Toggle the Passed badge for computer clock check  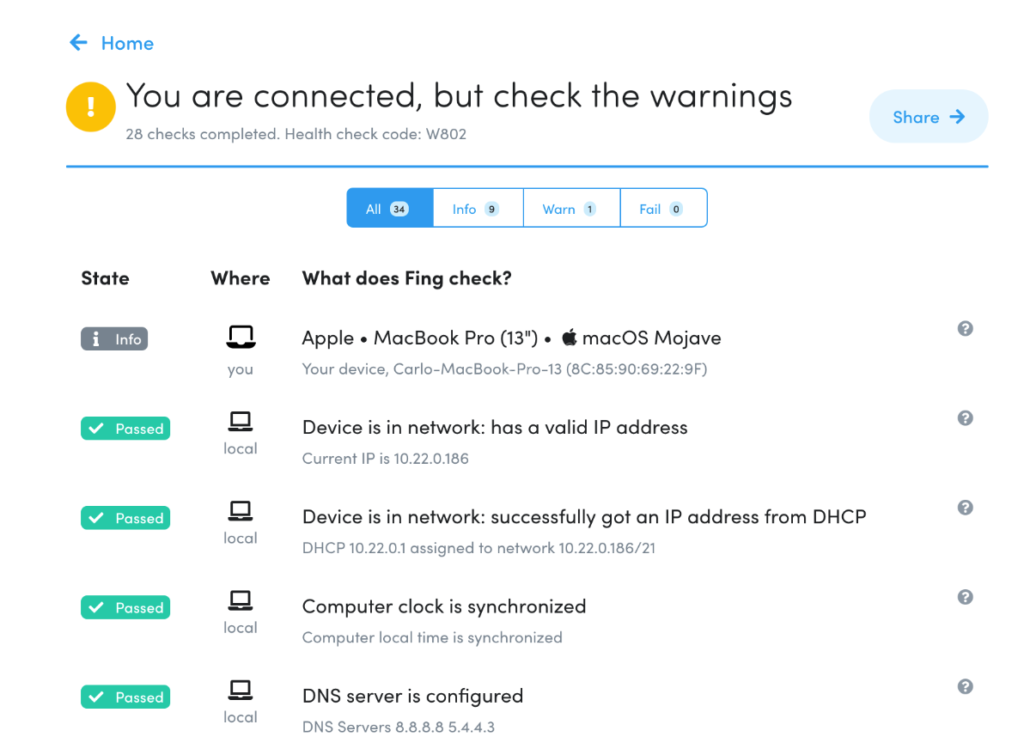[125, 607]
